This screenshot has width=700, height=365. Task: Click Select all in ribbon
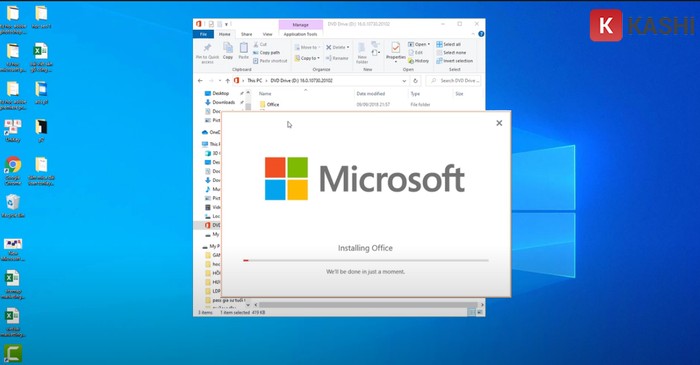tap(449, 44)
